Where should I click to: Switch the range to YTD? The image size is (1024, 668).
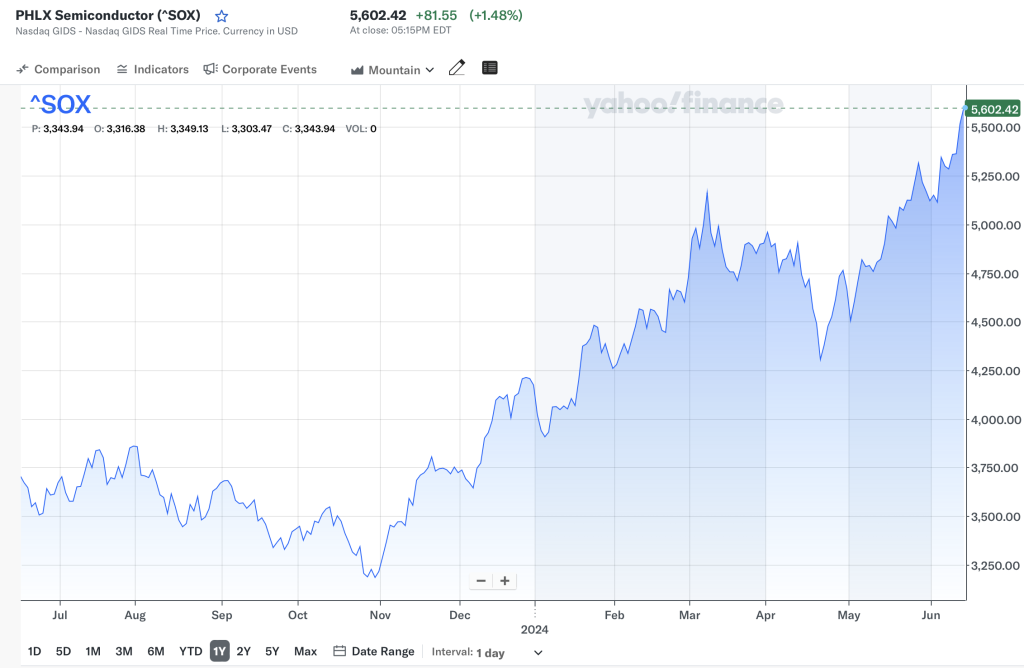(x=190, y=651)
